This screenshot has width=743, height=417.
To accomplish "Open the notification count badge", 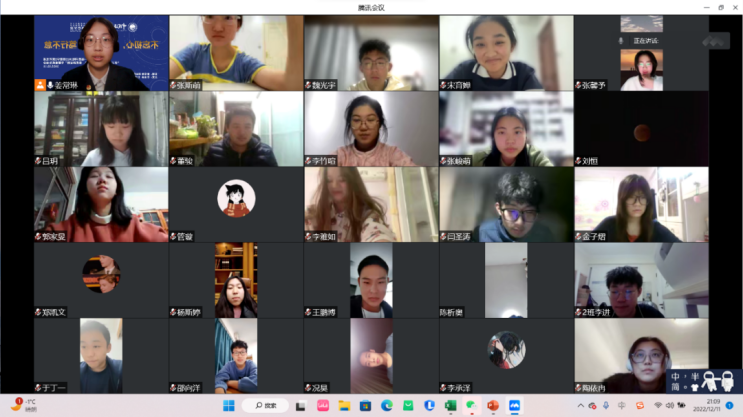I will pos(730,405).
